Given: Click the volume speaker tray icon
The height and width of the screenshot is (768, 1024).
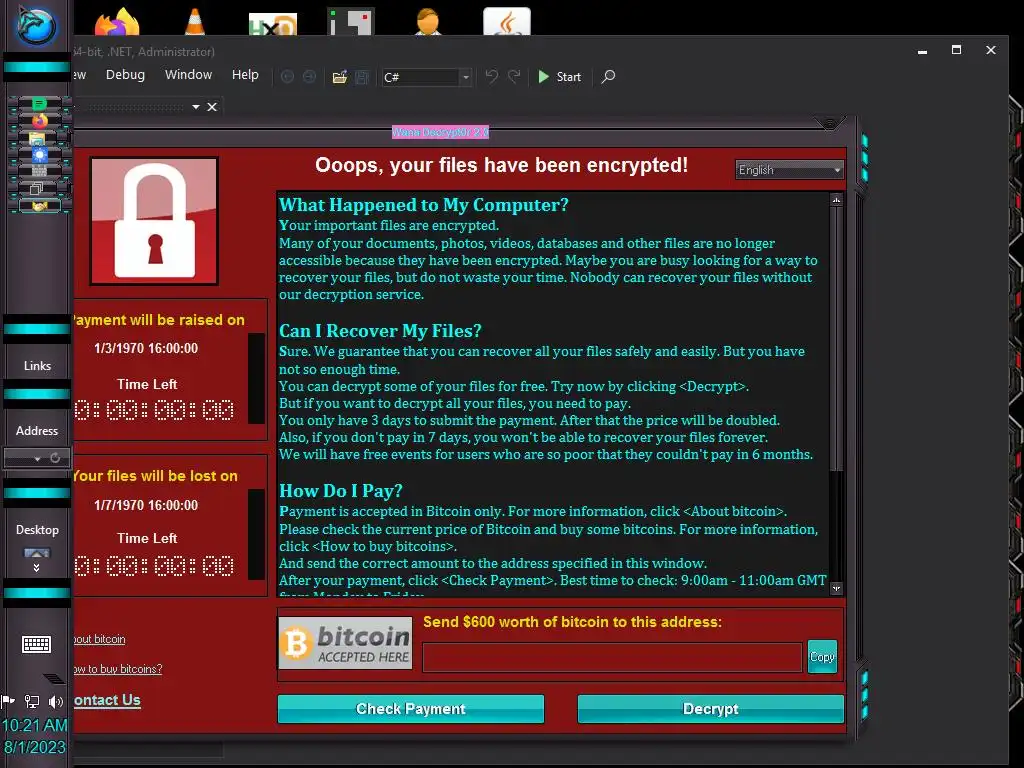Looking at the screenshot, I should pyautogui.click(x=56, y=701).
